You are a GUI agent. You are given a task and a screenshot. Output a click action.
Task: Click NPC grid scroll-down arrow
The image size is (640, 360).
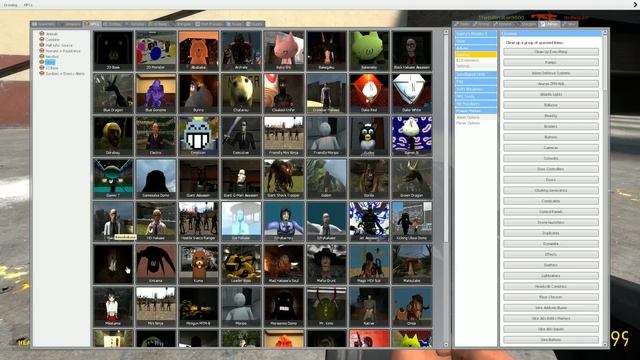[x=446, y=344]
